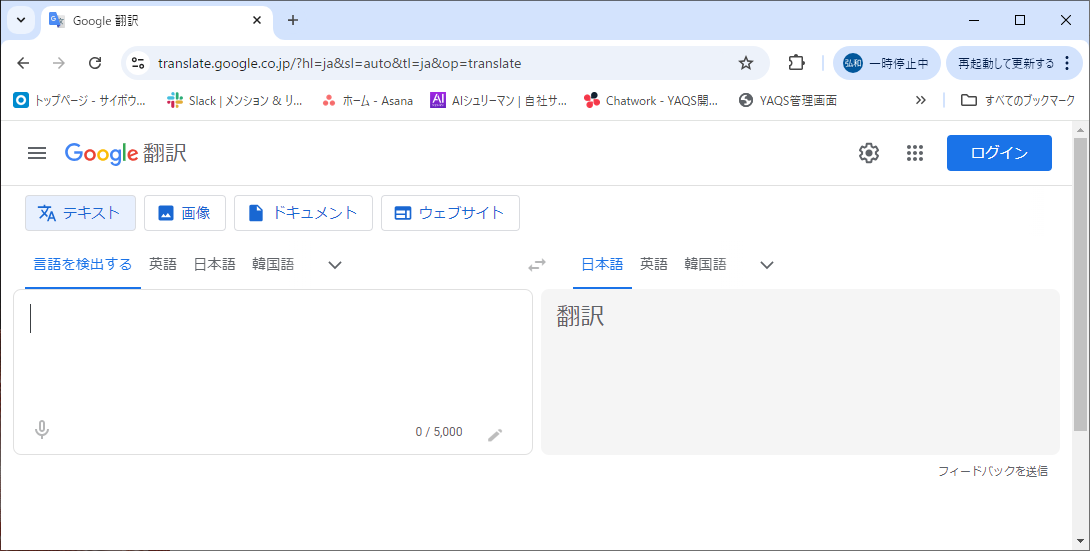
Task: Open a new browser tab
Action: click(x=293, y=20)
